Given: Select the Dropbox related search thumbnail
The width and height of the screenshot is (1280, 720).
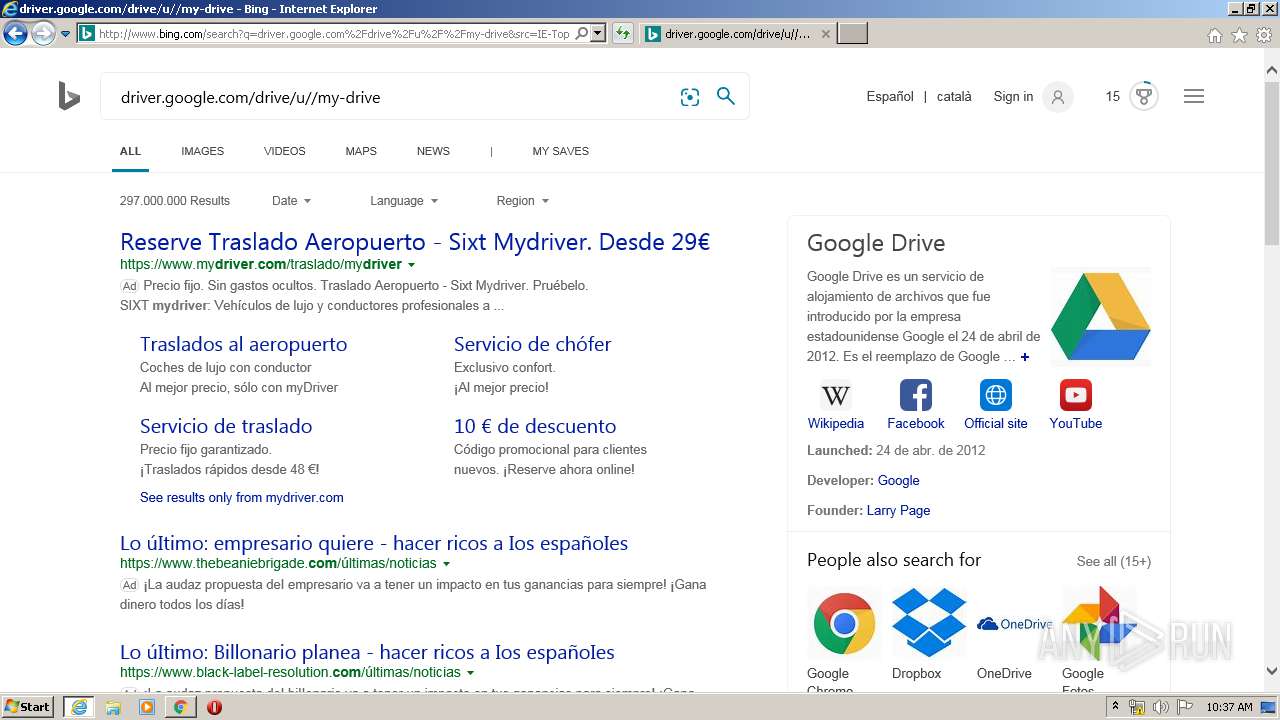Looking at the screenshot, I should tap(929, 623).
